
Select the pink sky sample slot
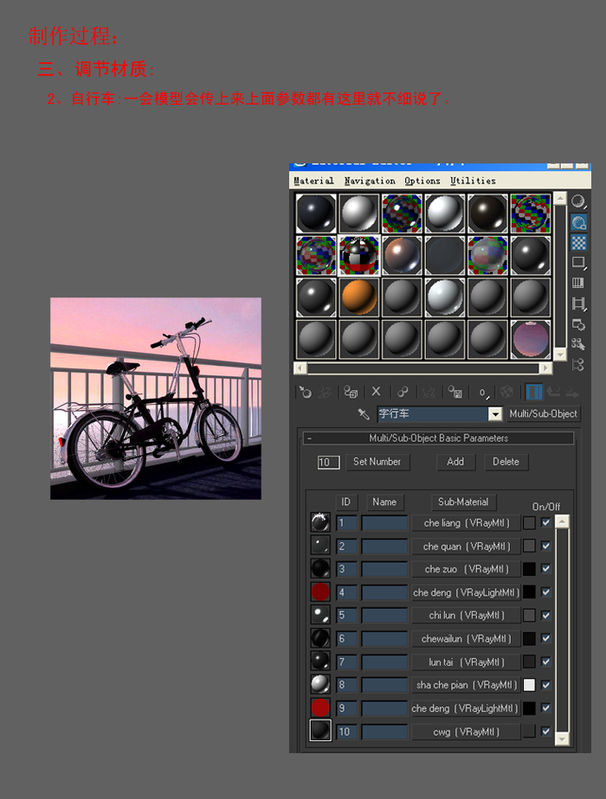(x=531, y=340)
